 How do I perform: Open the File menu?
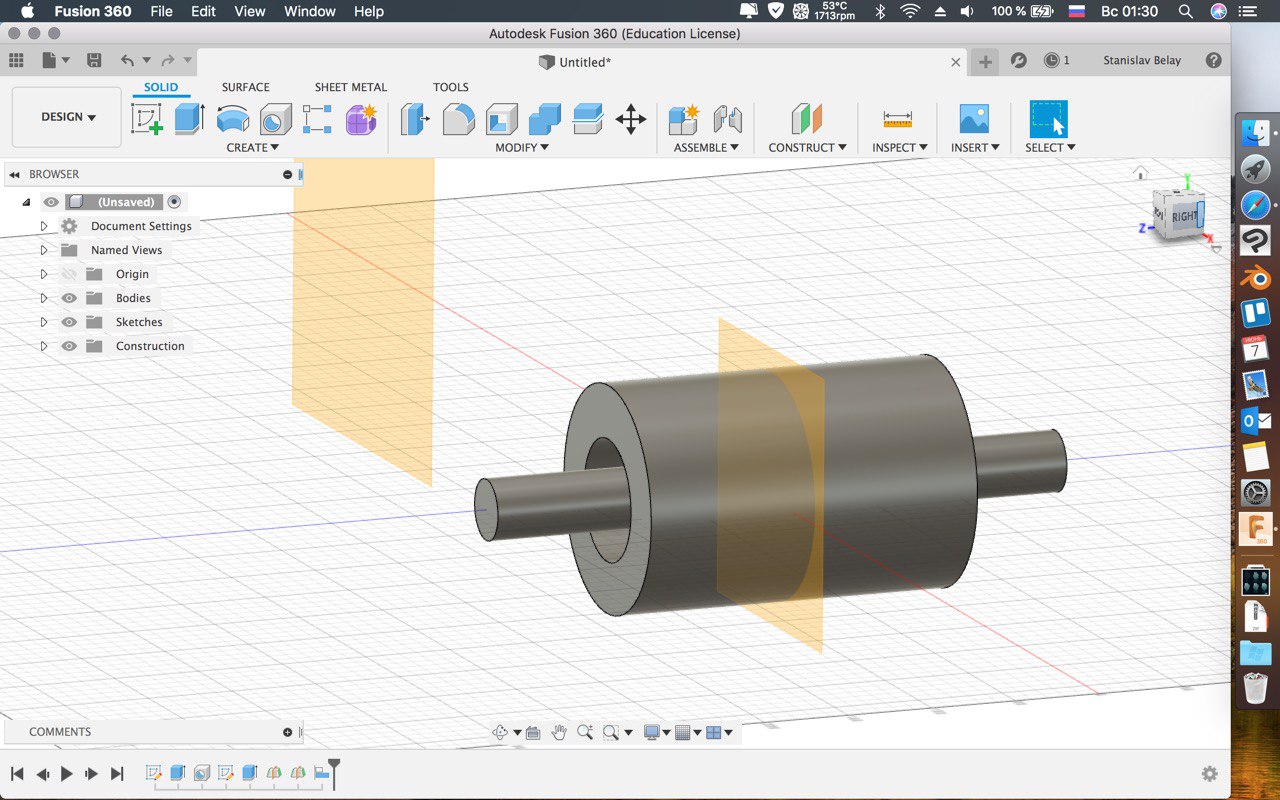pyautogui.click(x=161, y=11)
